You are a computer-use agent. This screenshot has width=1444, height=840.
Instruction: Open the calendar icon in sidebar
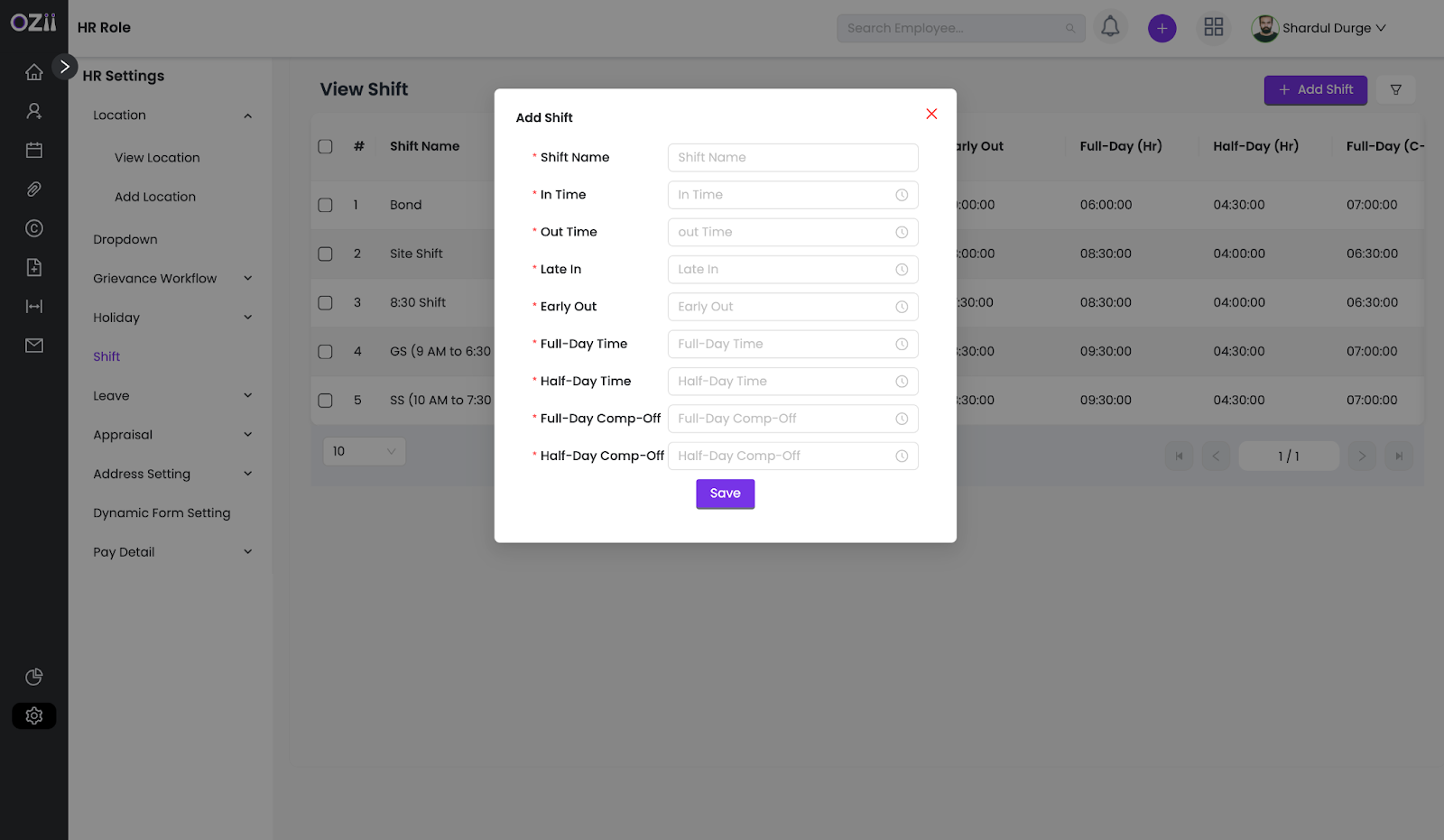click(34, 151)
